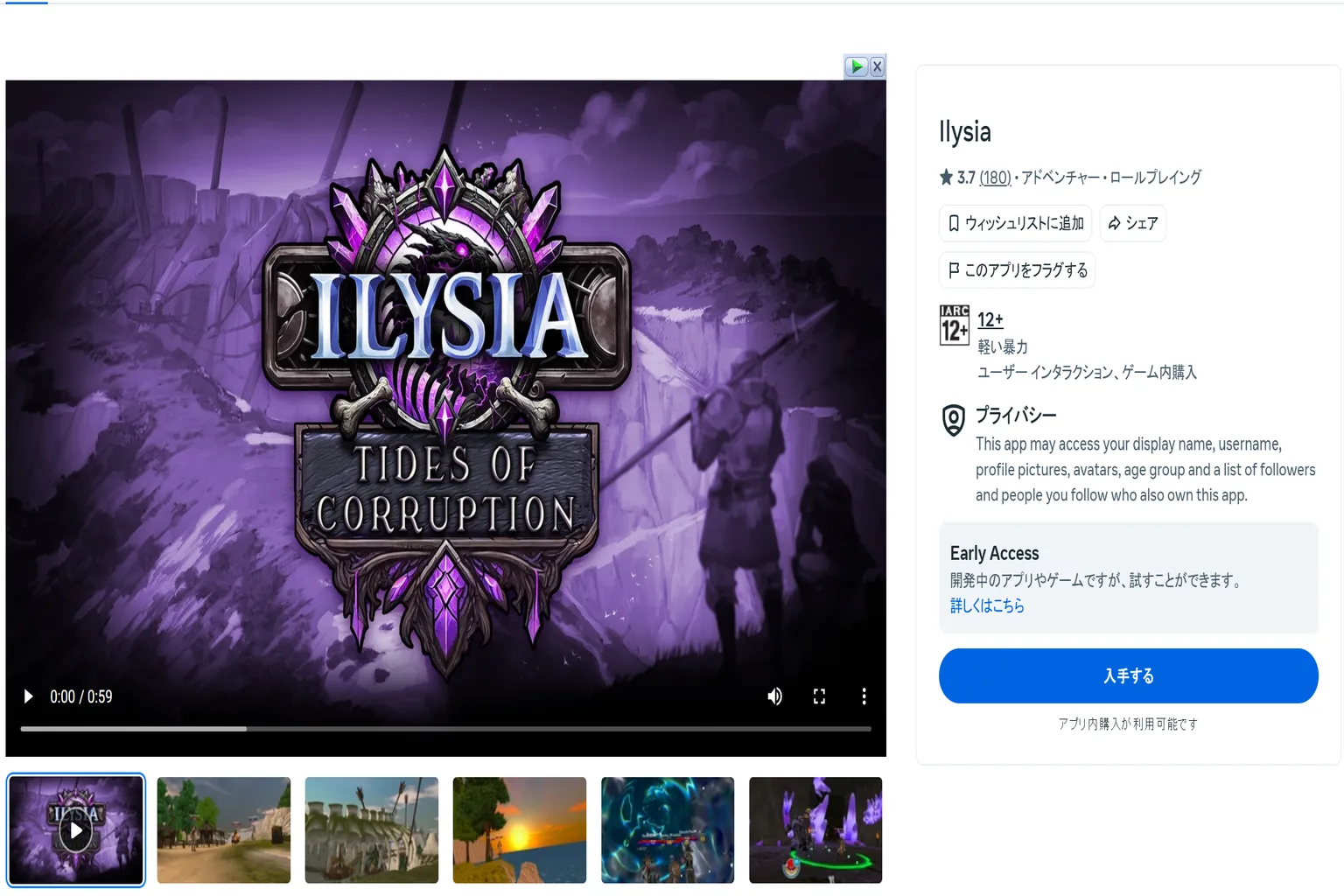Screen dimensions: 1344x896
Task: Click the IARC 12+ rating badge
Action: click(955, 325)
